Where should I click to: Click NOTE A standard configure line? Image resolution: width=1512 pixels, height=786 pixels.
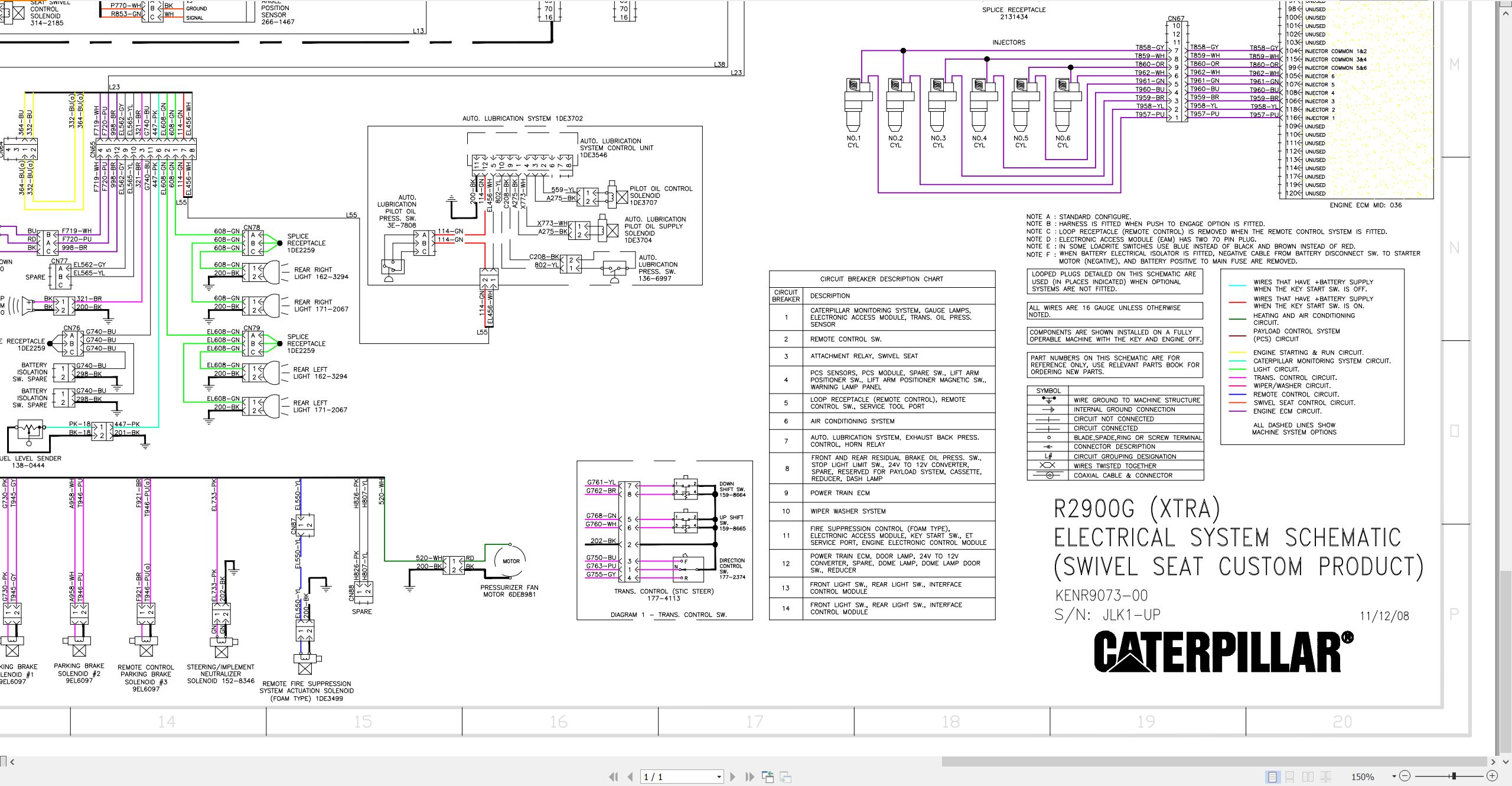[1078, 217]
